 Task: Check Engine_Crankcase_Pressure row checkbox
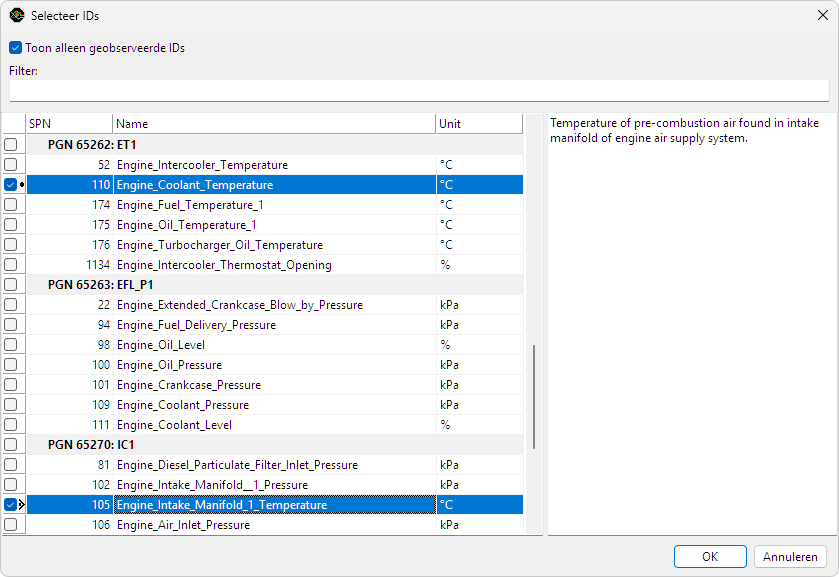click(x=11, y=384)
